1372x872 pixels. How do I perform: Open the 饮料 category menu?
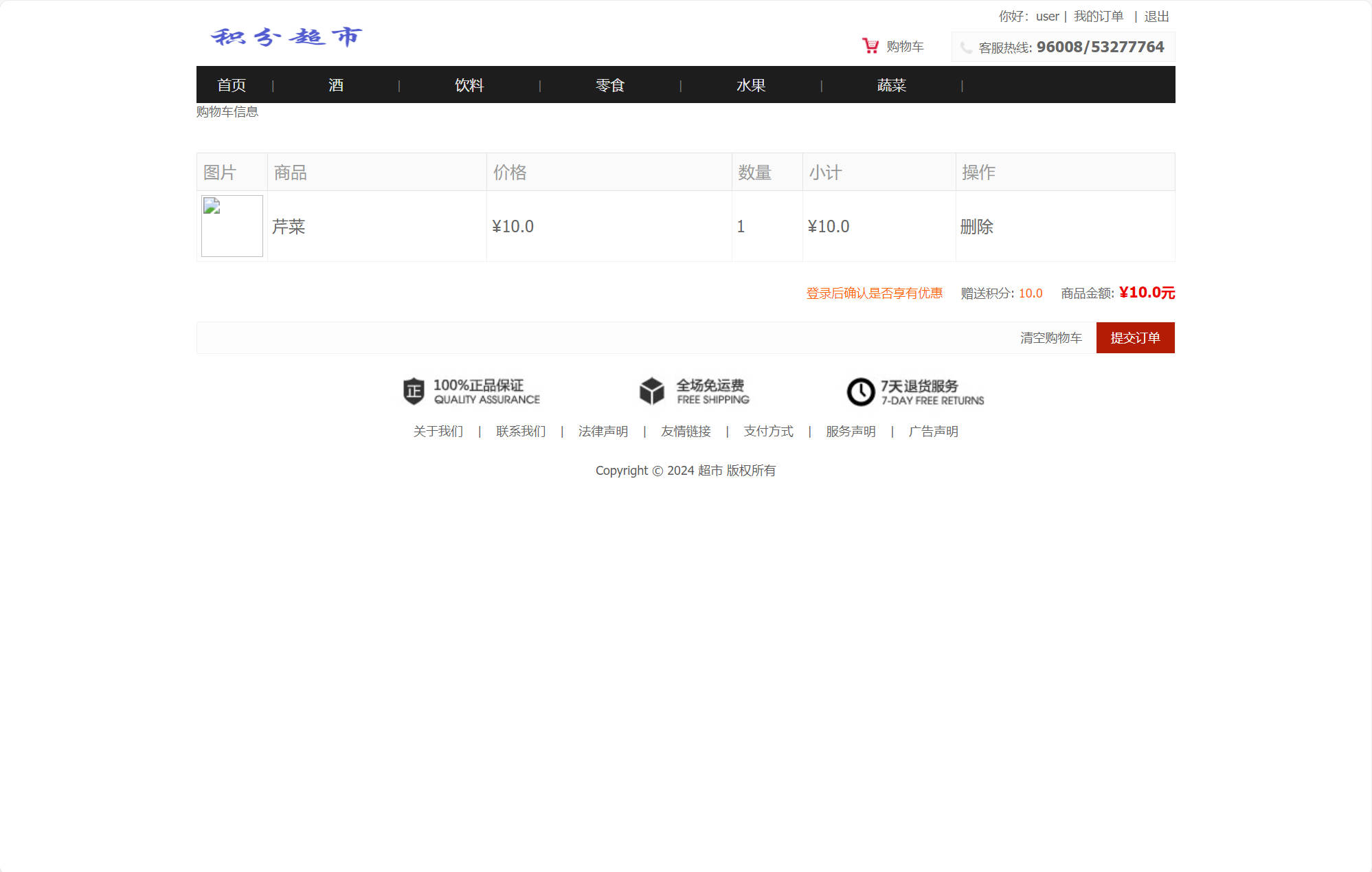pos(470,85)
